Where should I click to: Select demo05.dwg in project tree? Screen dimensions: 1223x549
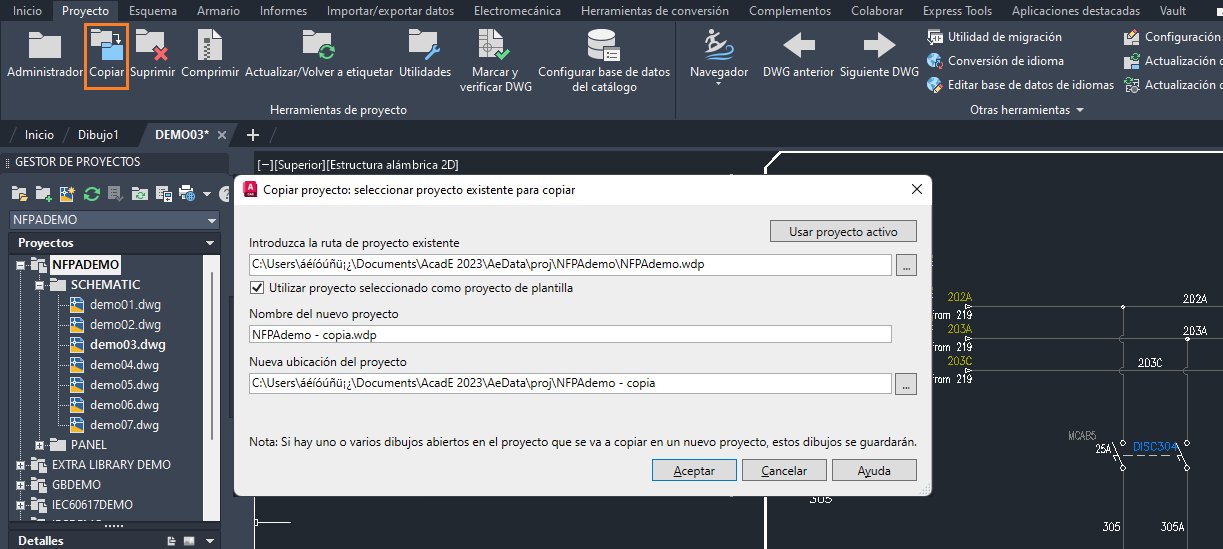[125, 385]
